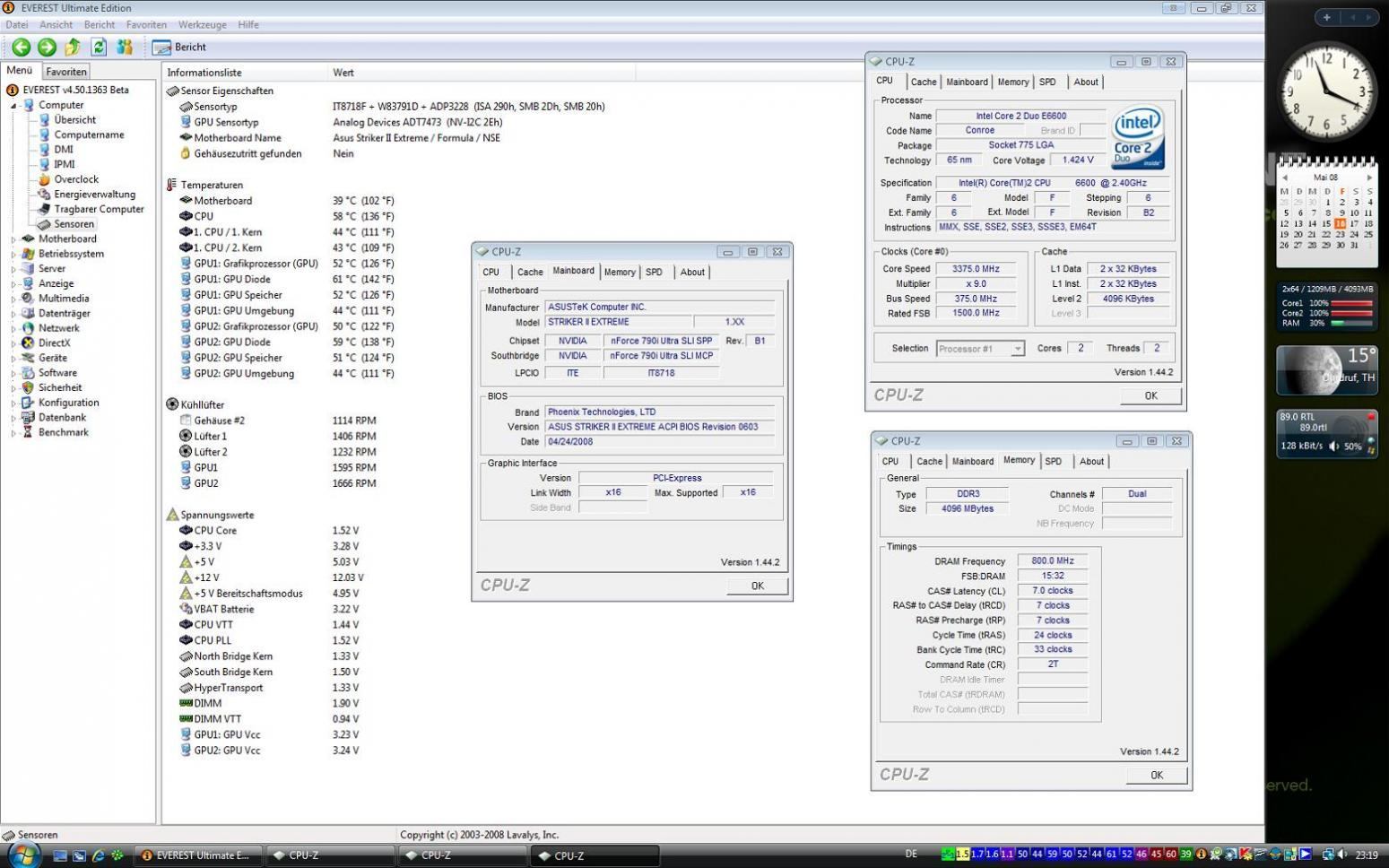Open the Ansicht menu
This screenshot has width=1389, height=868.
tap(56, 25)
